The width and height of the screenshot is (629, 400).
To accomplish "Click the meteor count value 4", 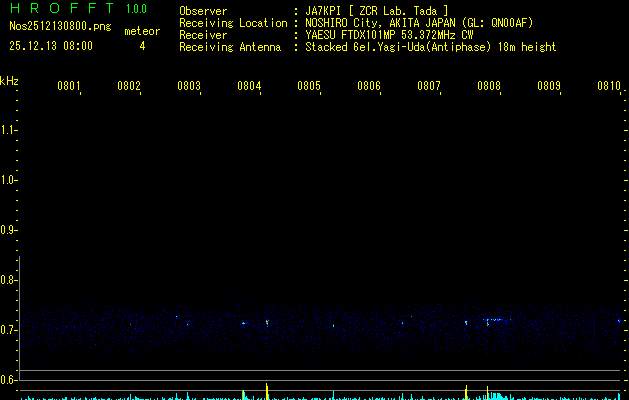I will tap(142, 46).
